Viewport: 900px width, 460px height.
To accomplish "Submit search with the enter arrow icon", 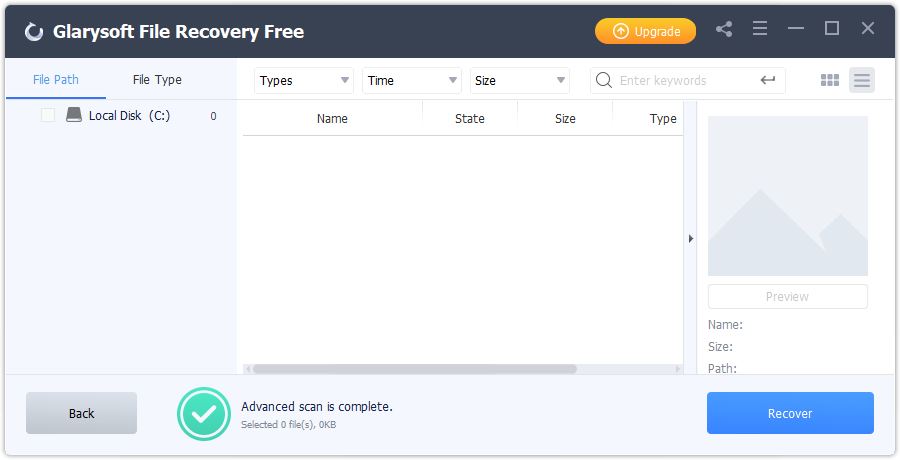I will 768,80.
